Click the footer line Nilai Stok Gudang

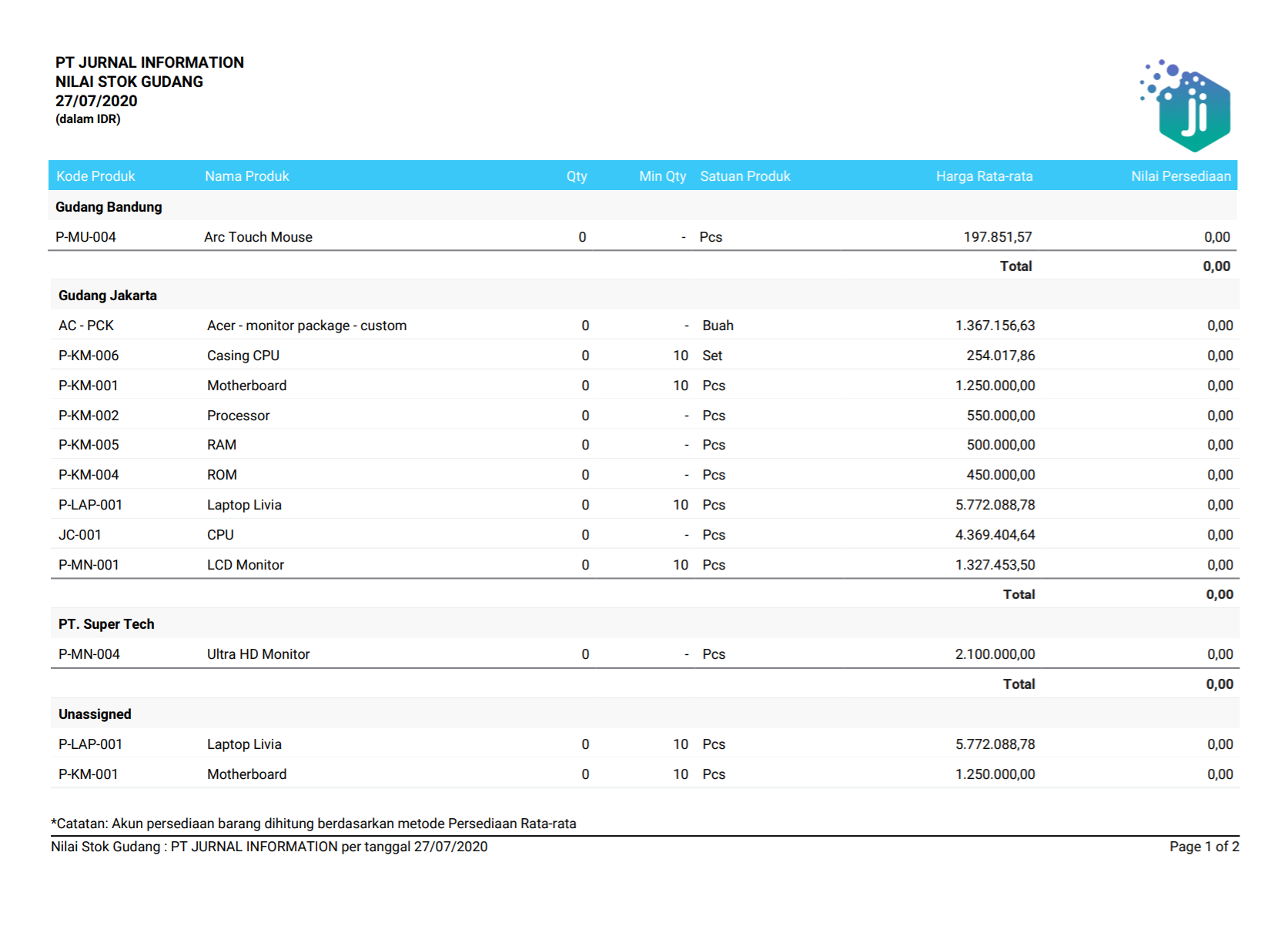(x=269, y=847)
